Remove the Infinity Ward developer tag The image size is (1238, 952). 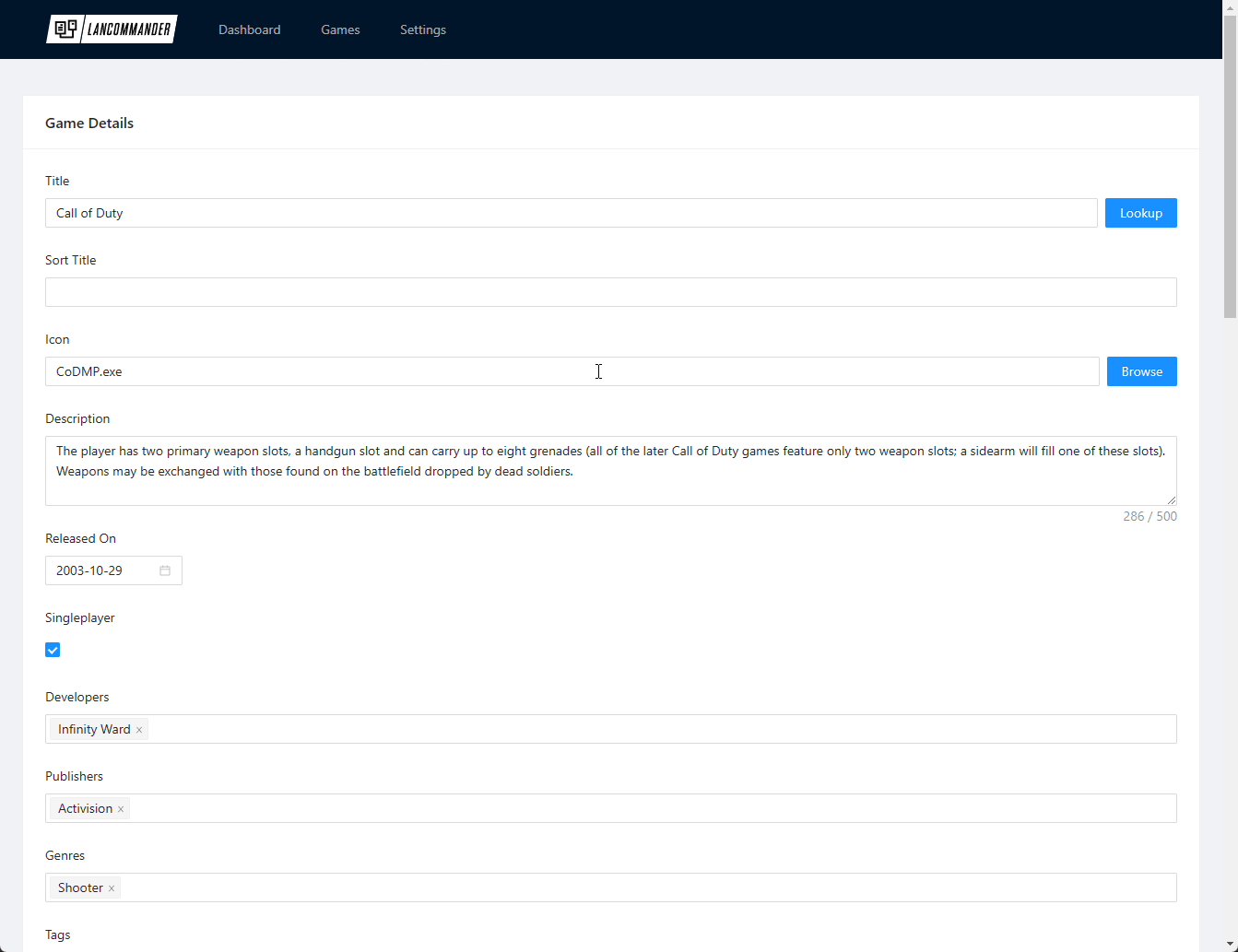click(139, 730)
